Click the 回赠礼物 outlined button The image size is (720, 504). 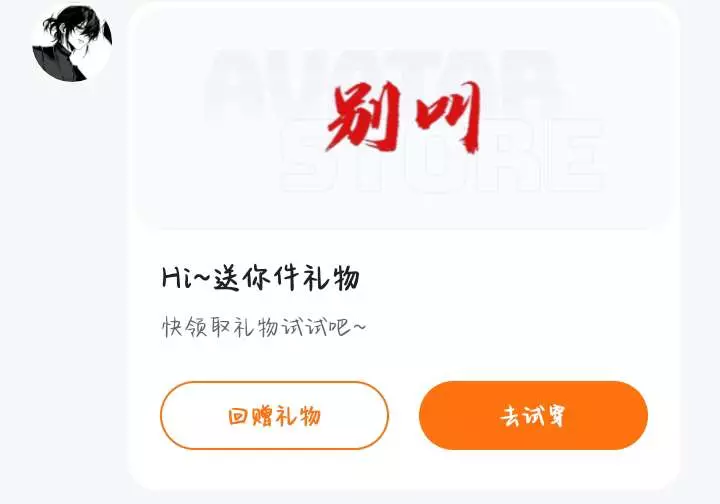point(274,415)
